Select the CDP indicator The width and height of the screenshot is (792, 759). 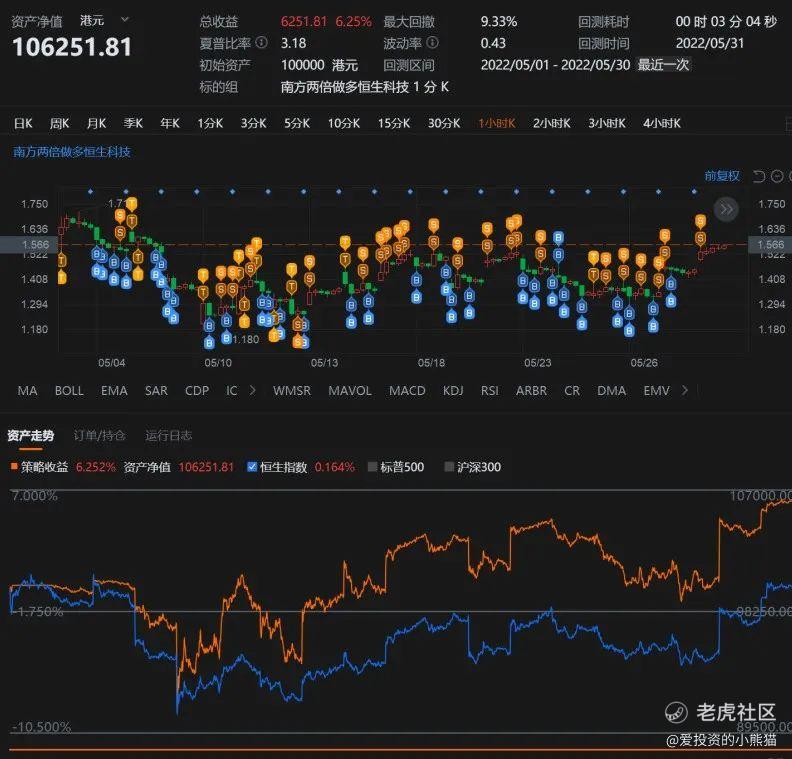tap(197, 391)
